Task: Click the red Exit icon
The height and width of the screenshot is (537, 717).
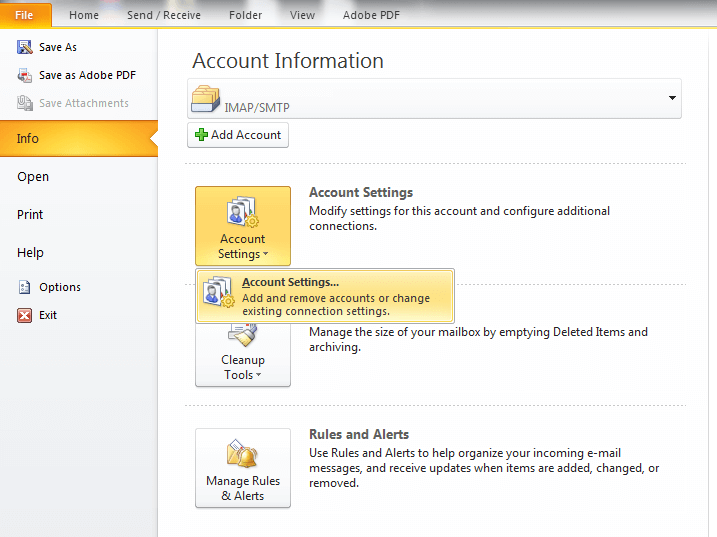Action: click(x=25, y=315)
